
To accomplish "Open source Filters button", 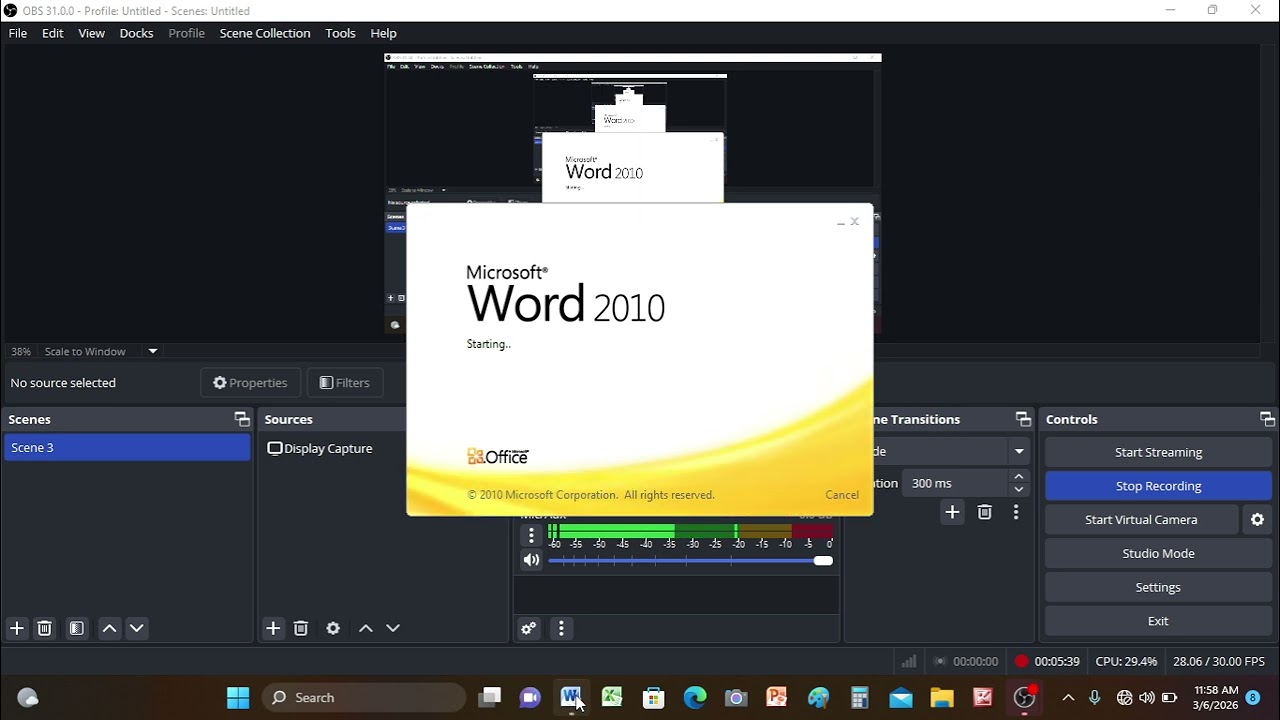I will coord(344,383).
